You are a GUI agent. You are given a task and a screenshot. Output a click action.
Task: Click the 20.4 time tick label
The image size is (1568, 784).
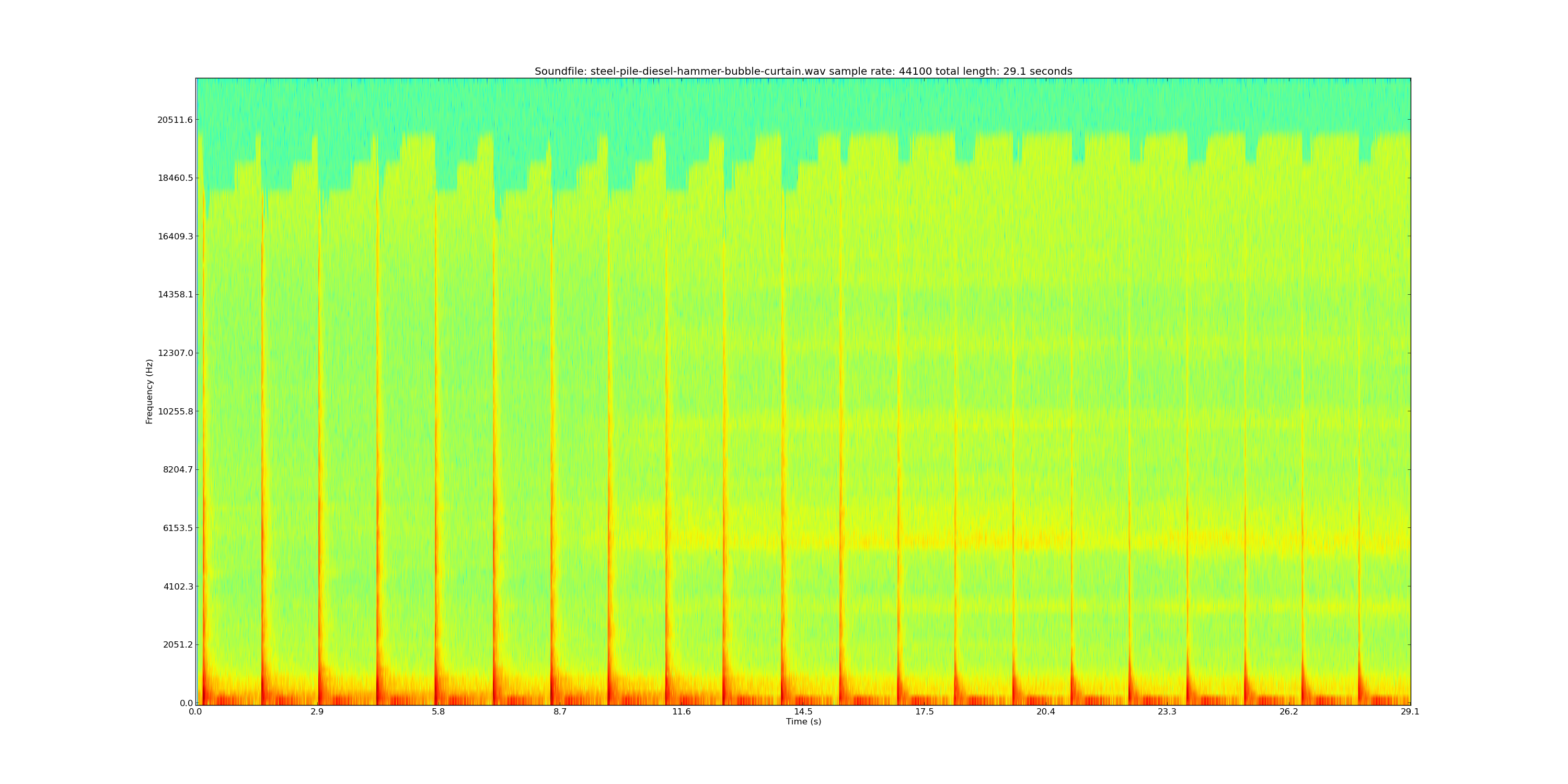click(x=1046, y=711)
